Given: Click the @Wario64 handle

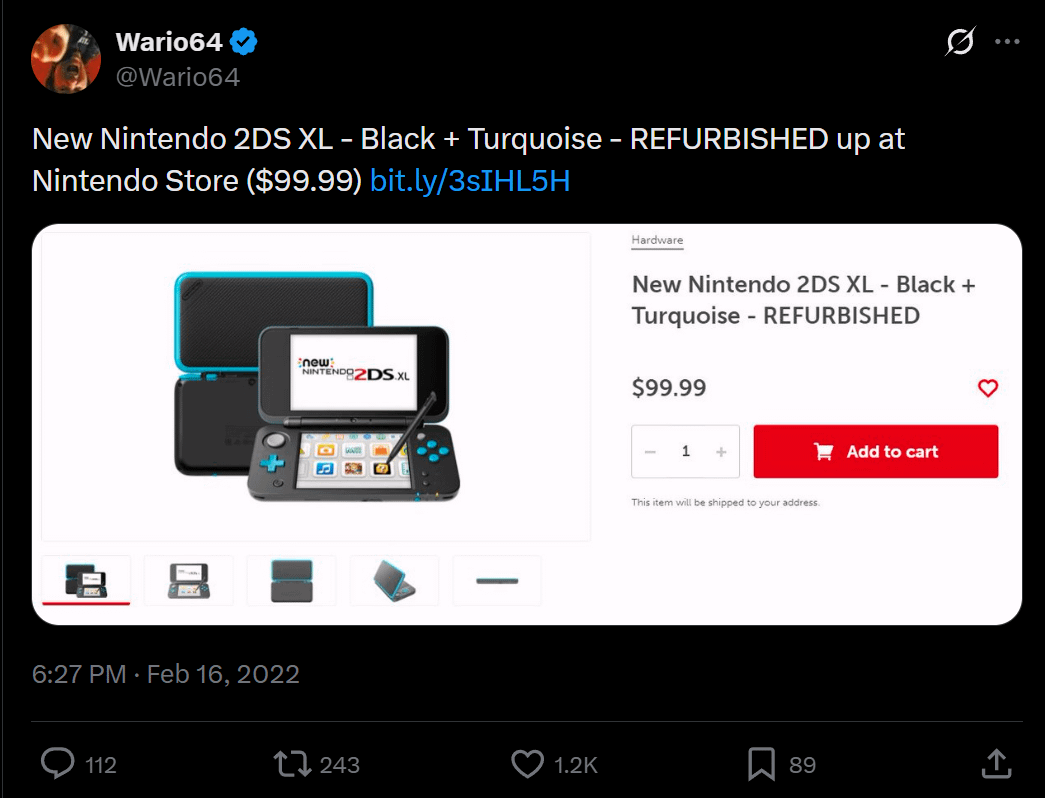Looking at the screenshot, I should pos(178,77).
